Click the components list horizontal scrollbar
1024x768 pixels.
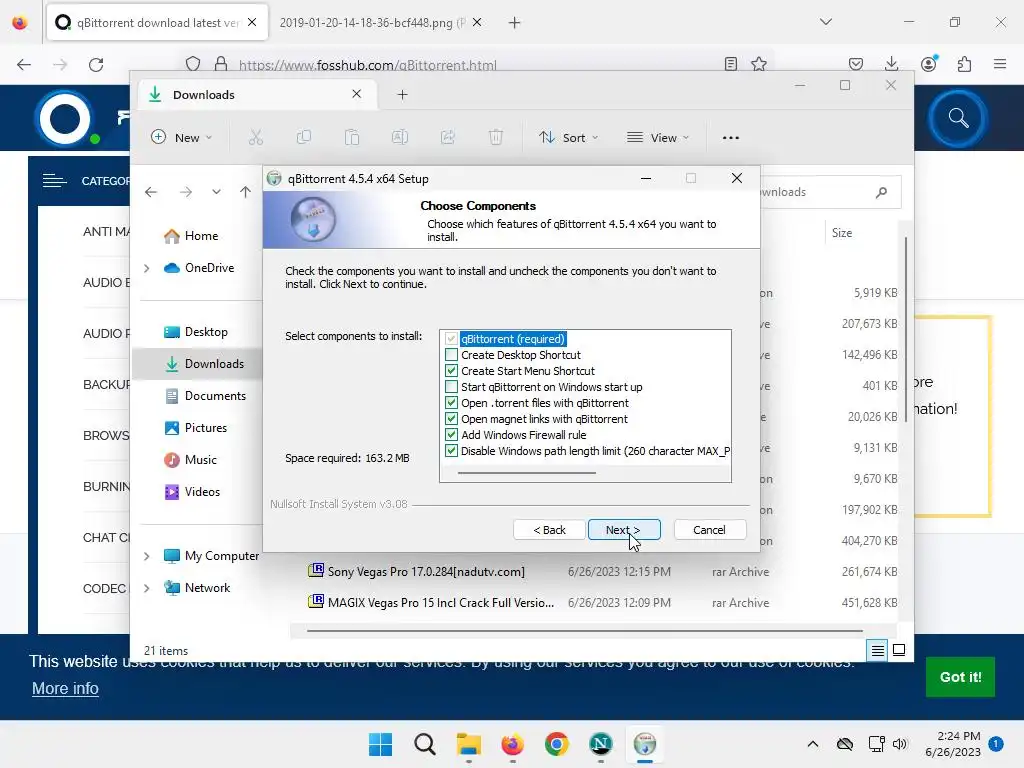[x=526, y=472]
